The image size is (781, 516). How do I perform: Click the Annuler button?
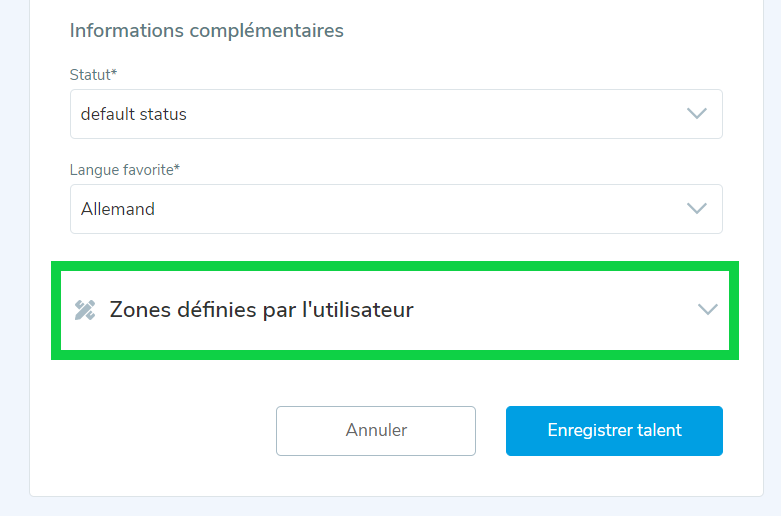[x=376, y=431]
